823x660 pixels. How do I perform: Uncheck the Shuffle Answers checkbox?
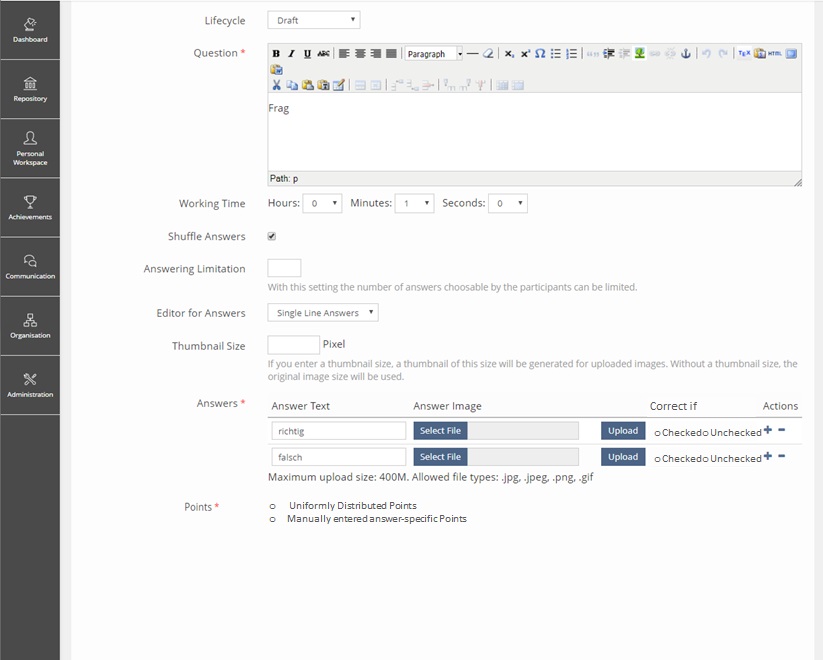272,237
